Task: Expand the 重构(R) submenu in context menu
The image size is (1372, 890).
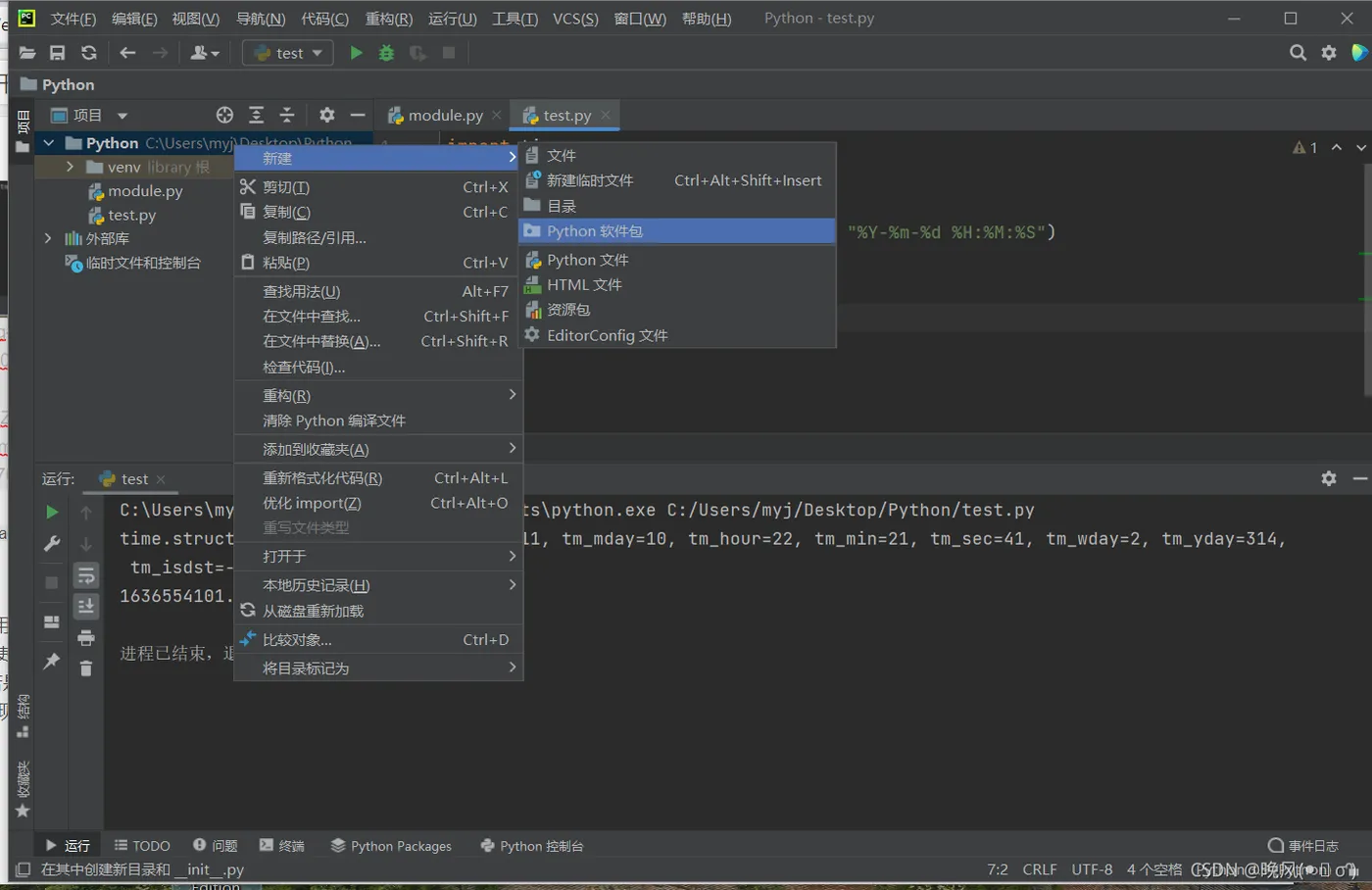Action: tap(378, 395)
